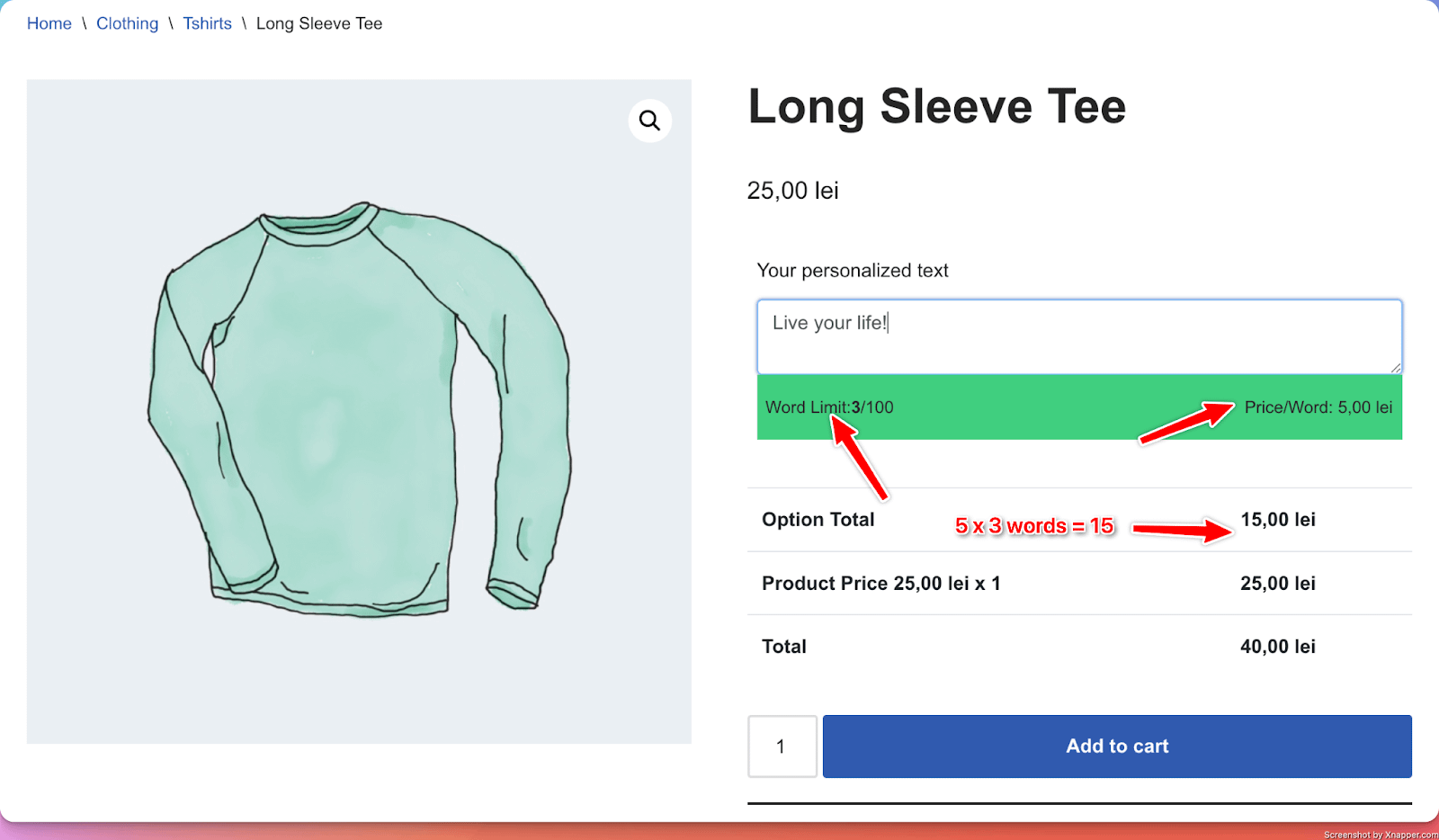Click the Long Sleeve Tee breadcrumb text
1439x840 pixels.
click(318, 23)
